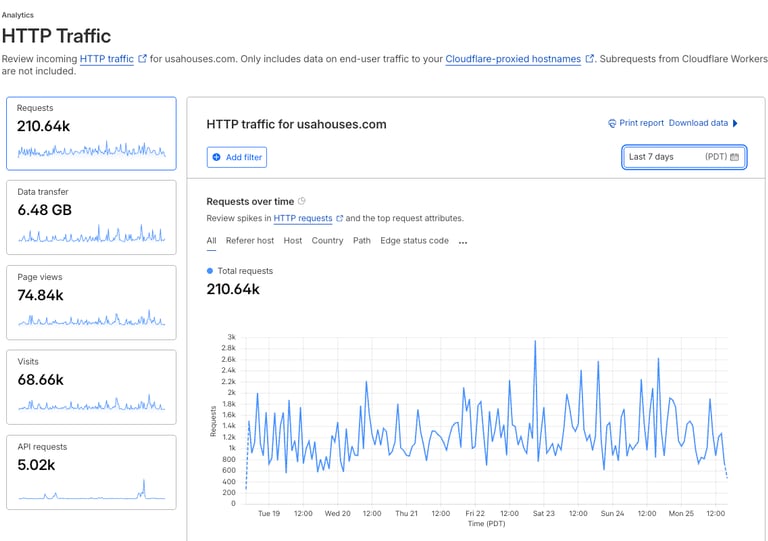768x541 pixels.
Task: Open the more tabs ellipsis menu
Action: [463, 242]
